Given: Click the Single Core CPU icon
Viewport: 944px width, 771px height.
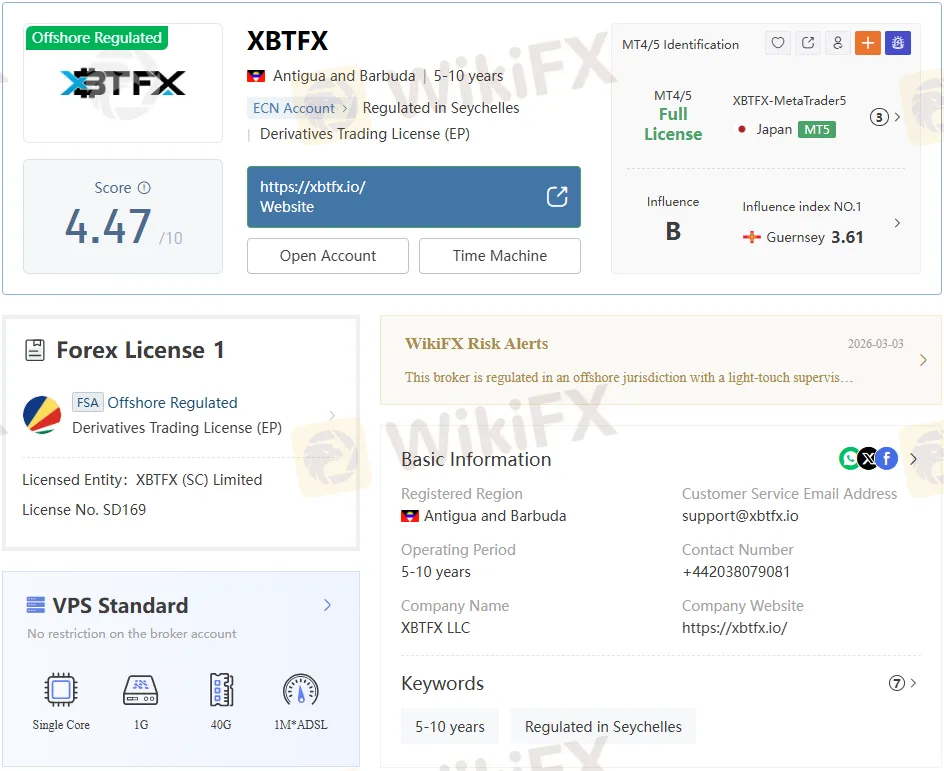Looking at the screenshot, I should [x=61, y=690].
